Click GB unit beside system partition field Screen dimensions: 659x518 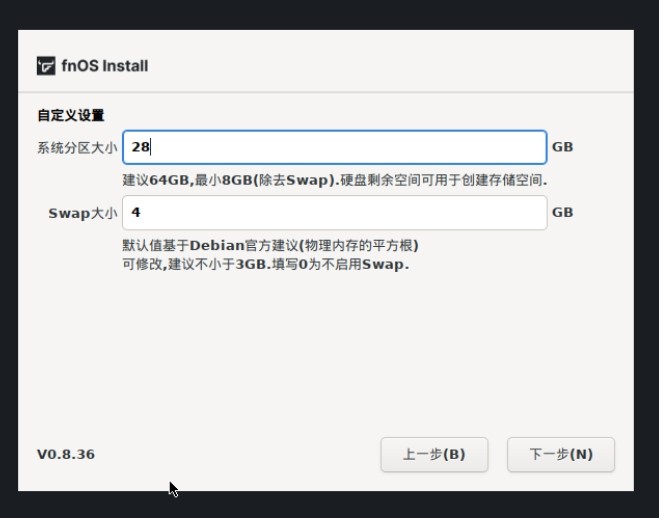562,147
